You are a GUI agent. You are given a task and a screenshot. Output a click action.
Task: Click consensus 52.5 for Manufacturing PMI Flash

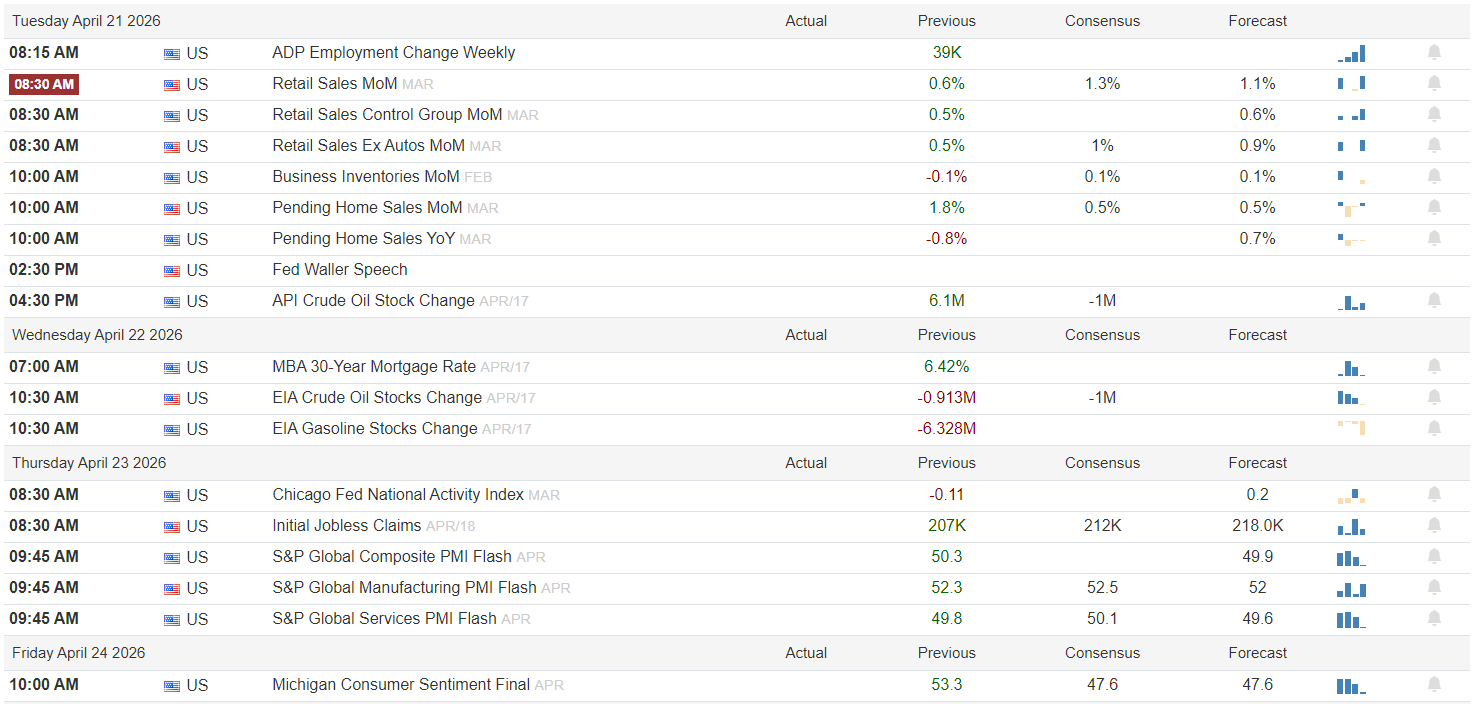tap(1102, 587)
